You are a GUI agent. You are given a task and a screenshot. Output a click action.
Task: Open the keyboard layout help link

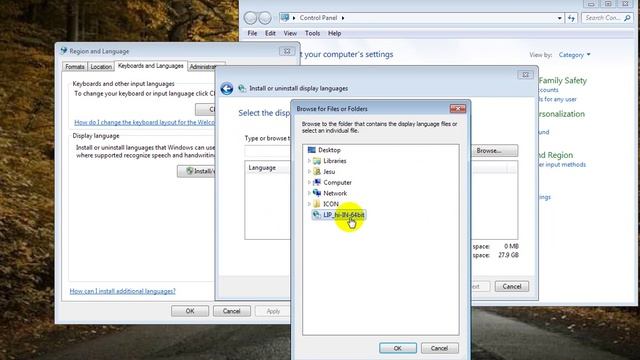click(x=144, y=122)
